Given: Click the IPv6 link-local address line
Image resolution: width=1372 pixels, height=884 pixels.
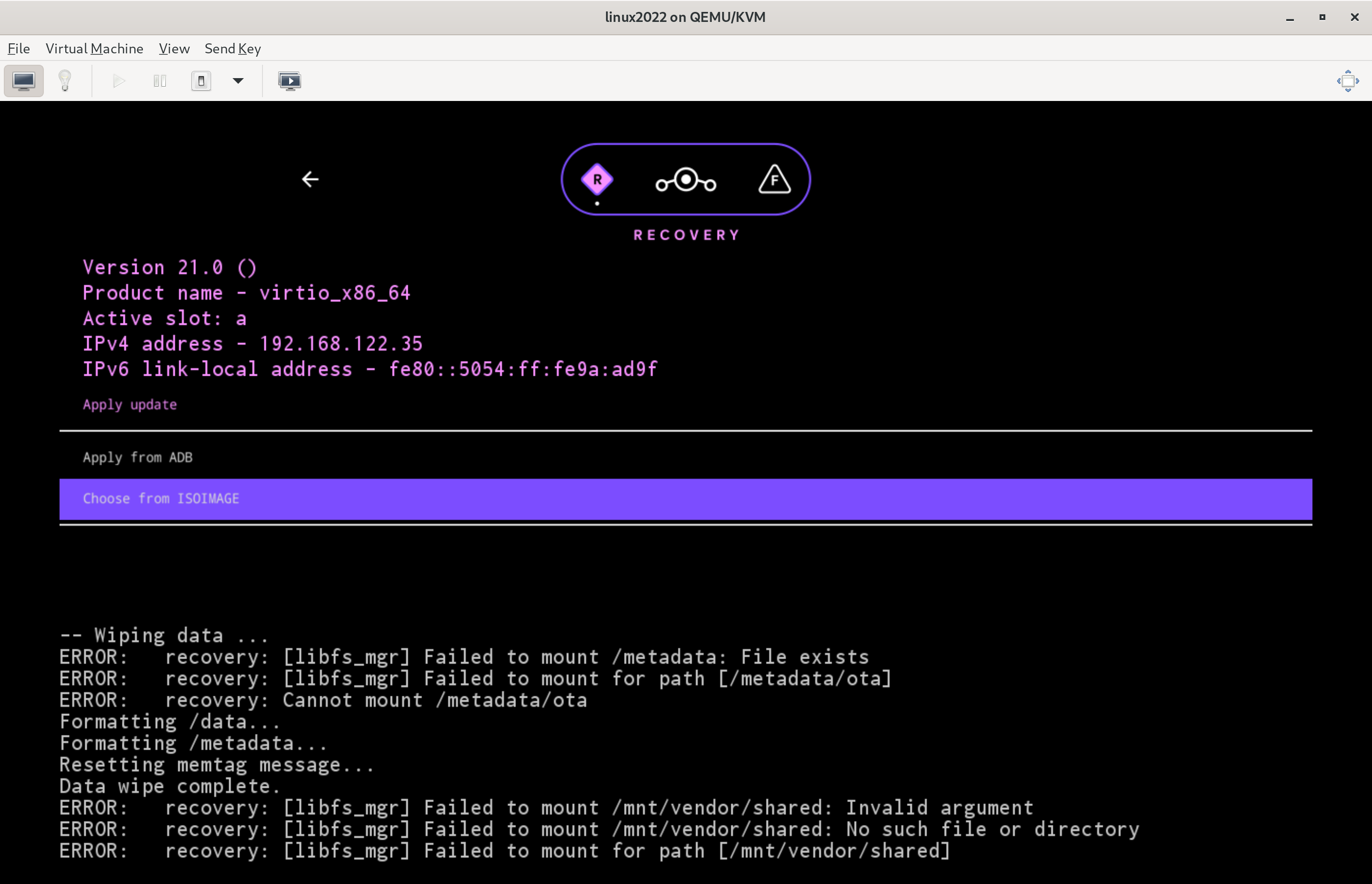Looking at the screenshot, I should (x=370, y=369).
